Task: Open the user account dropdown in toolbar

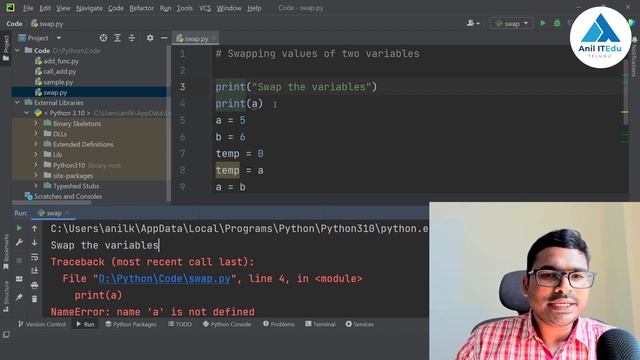Action: point(473,23)
